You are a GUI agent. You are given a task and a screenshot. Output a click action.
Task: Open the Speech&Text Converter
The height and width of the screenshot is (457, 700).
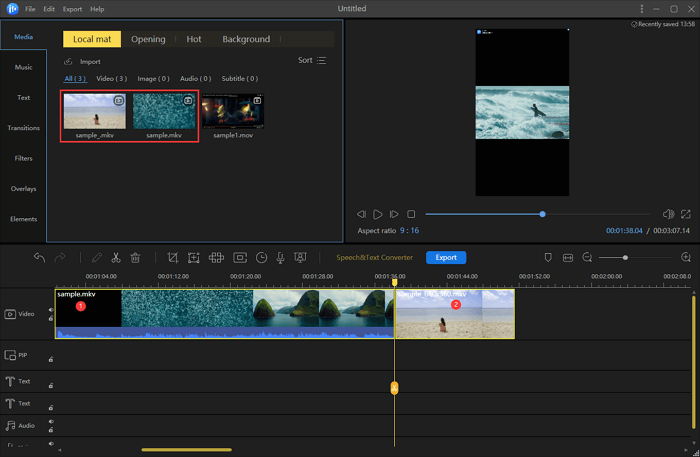[x=374, y=257]
